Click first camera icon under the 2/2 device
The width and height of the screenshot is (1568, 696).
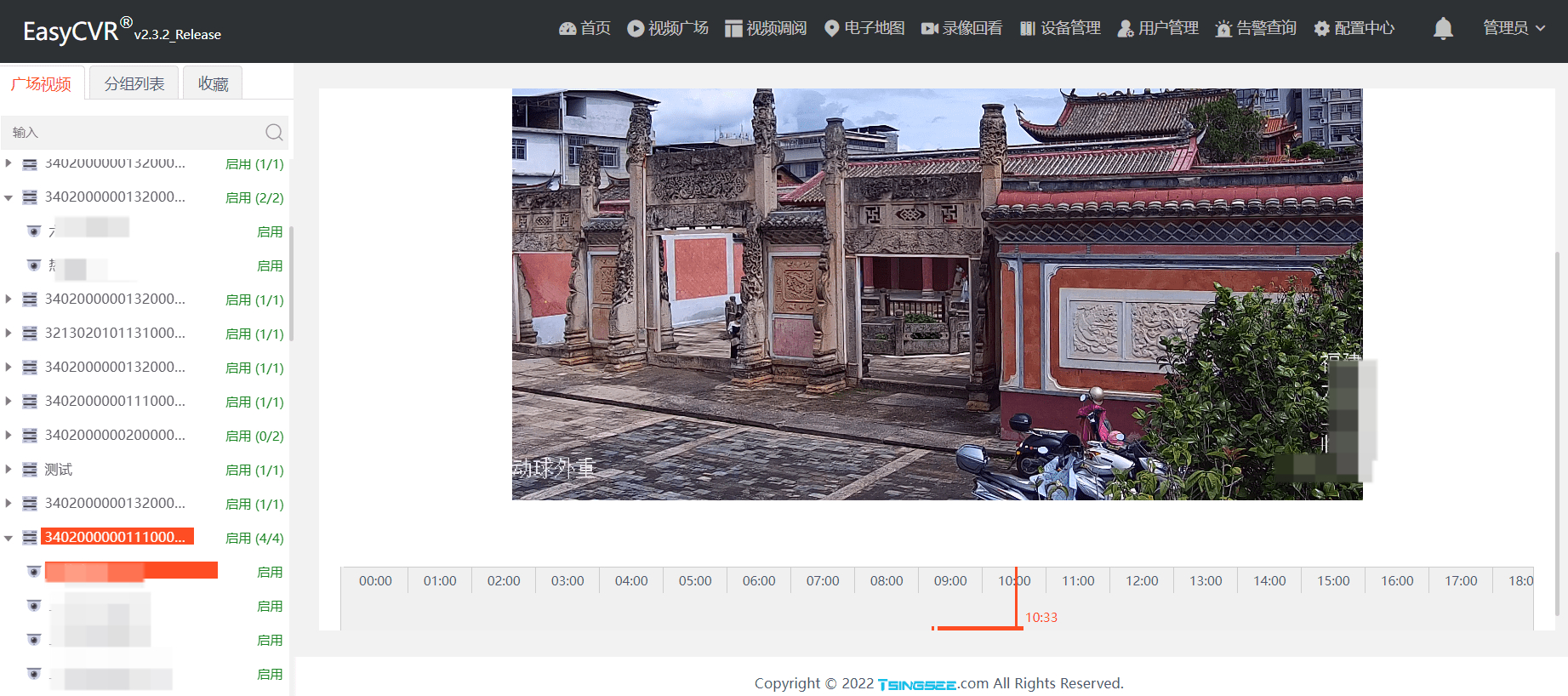coord(34,231)
